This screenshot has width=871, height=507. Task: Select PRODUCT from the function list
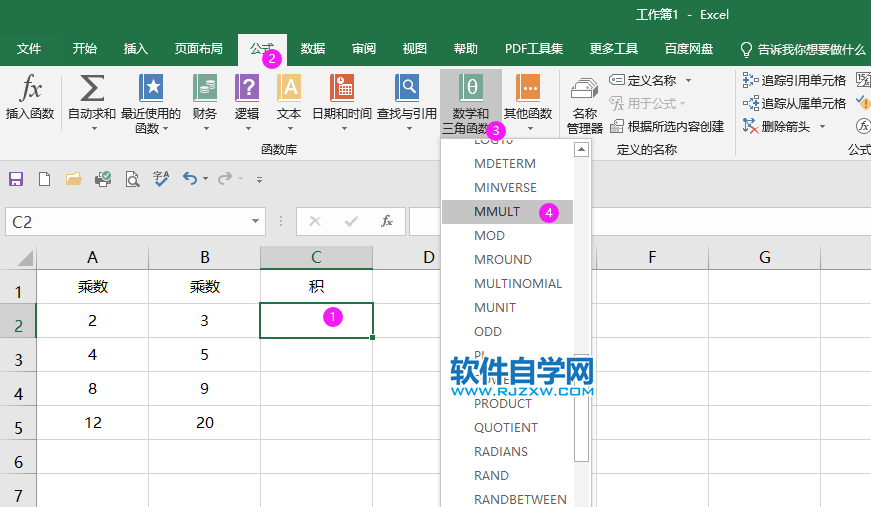pyautogui.click(x=507, y=404)
